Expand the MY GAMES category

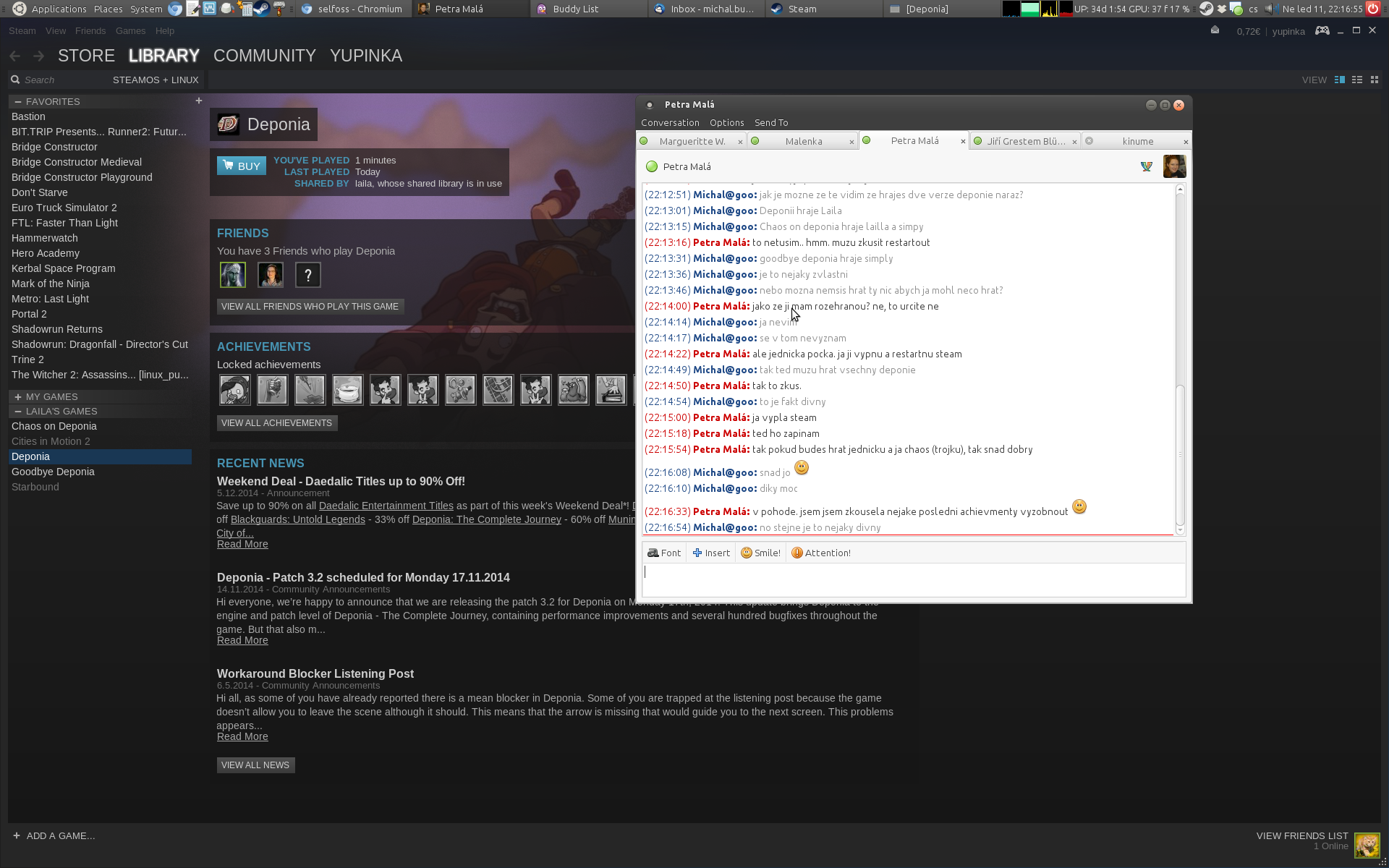pos(18,397)
